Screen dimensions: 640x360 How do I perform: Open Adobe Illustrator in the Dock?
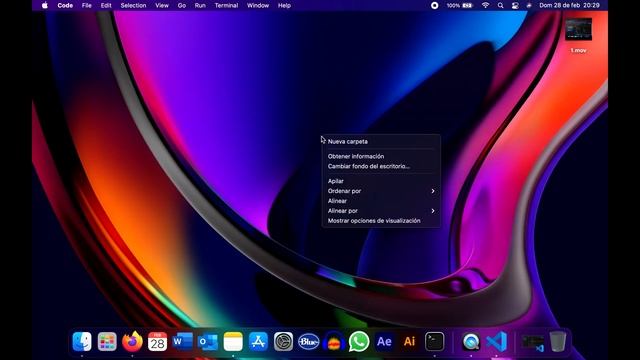(x=409, y=341)
